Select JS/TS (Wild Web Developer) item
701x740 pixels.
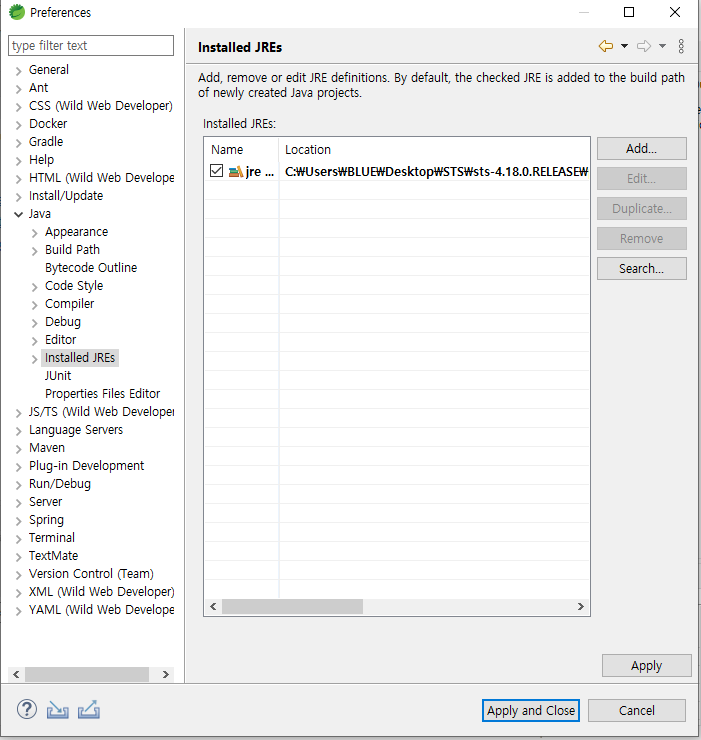click(101, 412)
